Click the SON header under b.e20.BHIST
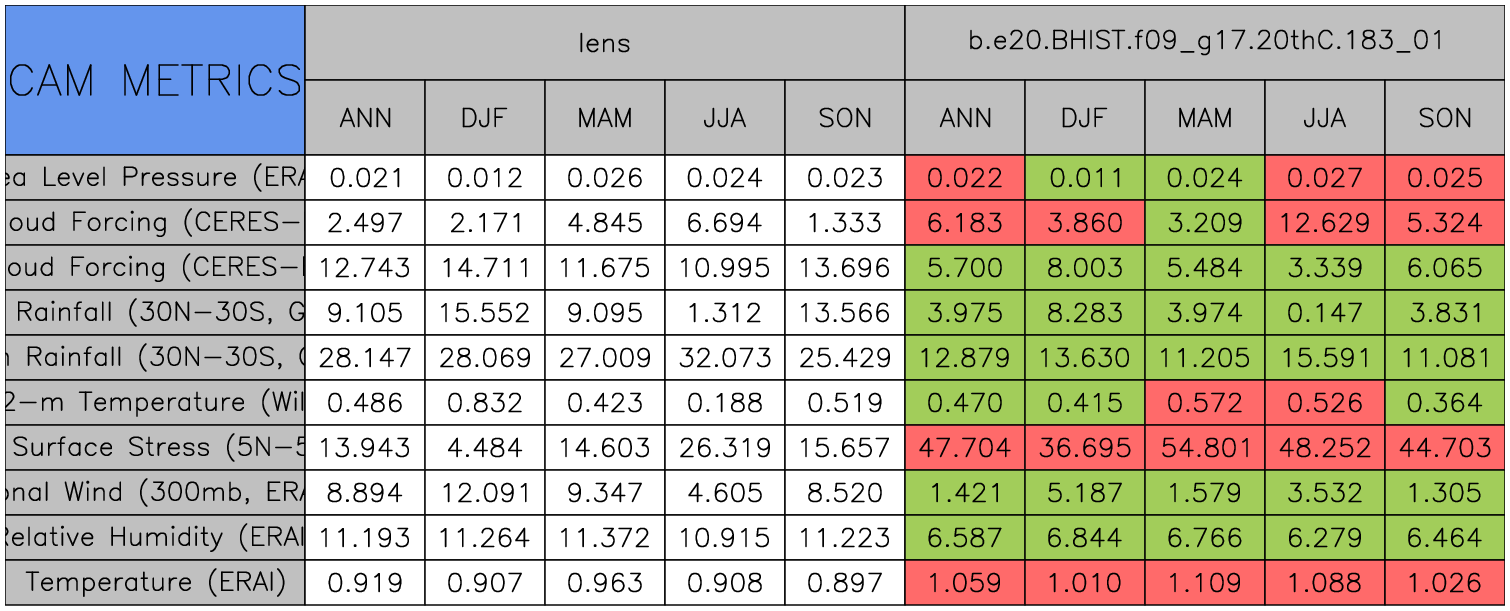 (1445, 118)
